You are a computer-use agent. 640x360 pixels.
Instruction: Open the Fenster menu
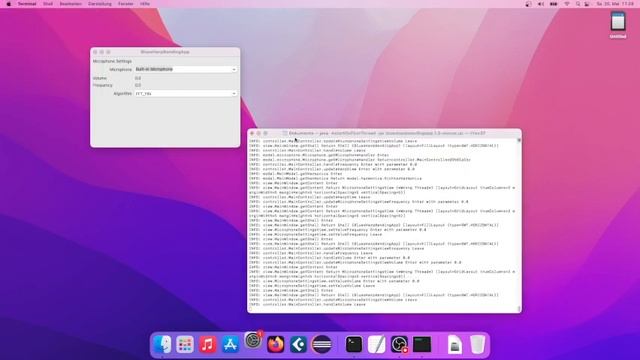[x=126, y=4]
